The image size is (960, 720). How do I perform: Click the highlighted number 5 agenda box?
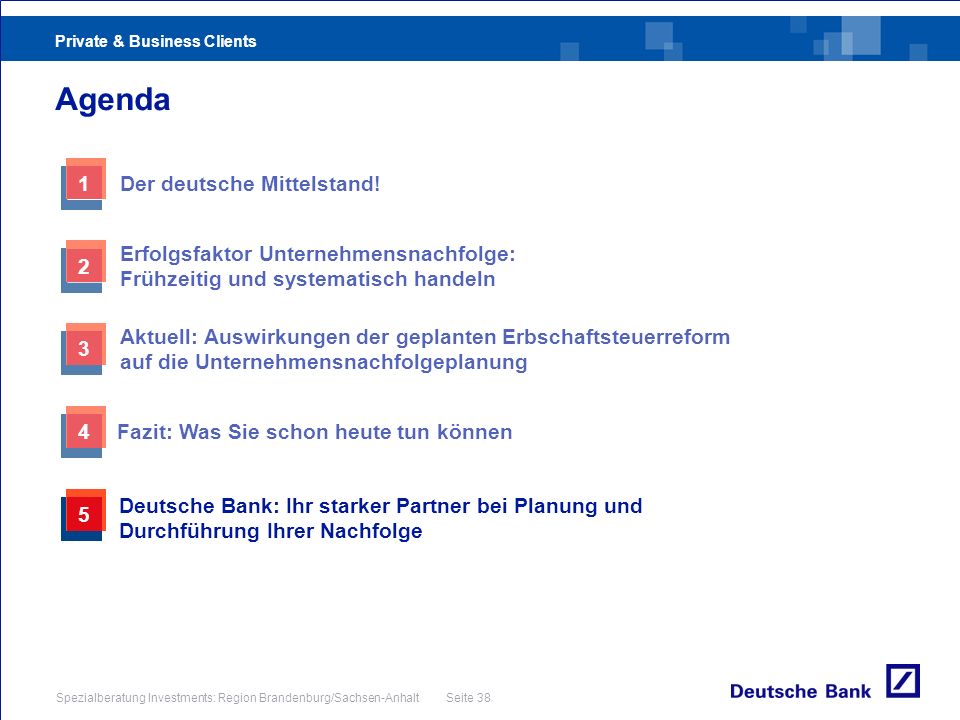click(84, 515)
